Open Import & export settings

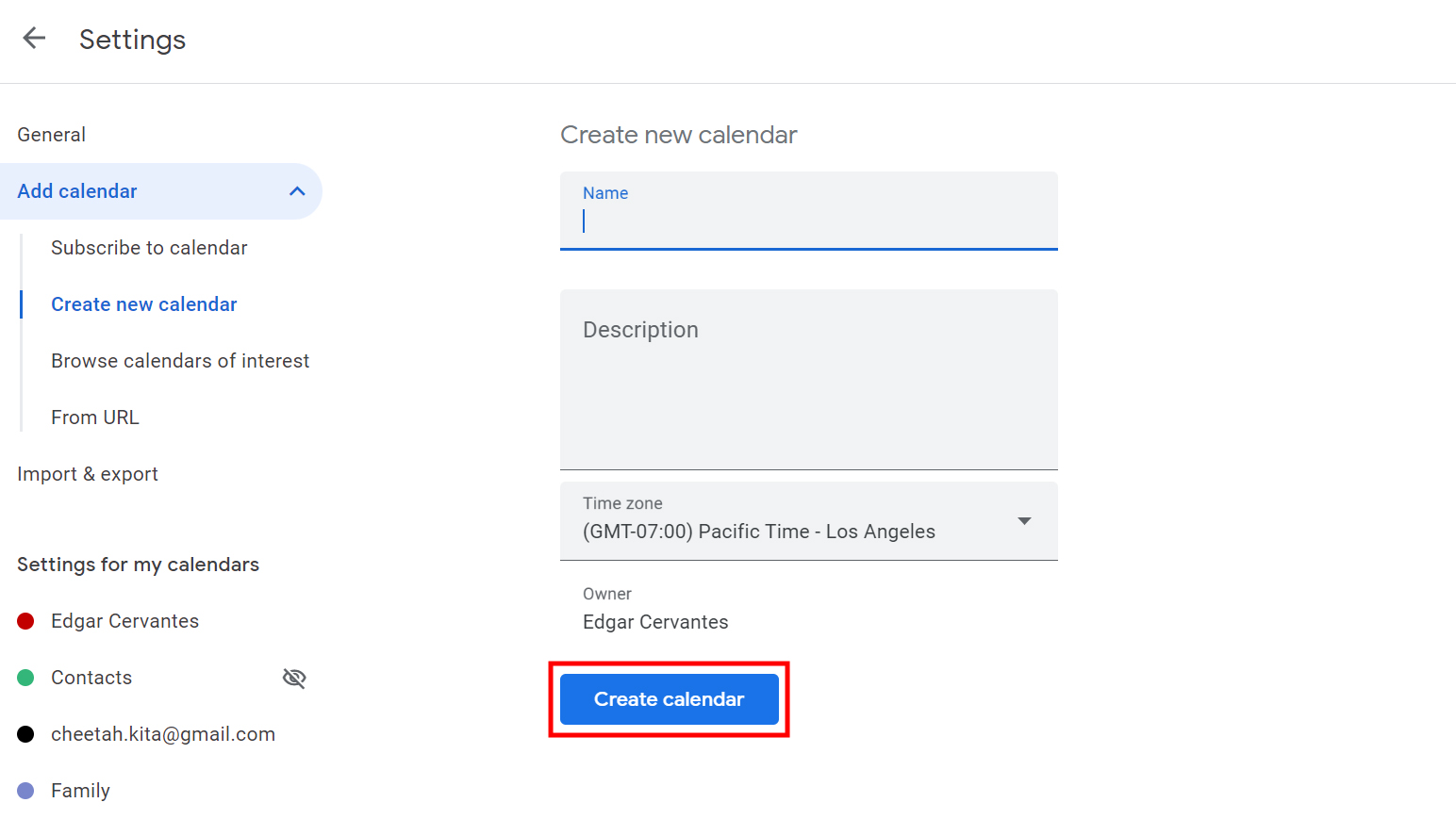click(x=88, y=474)
